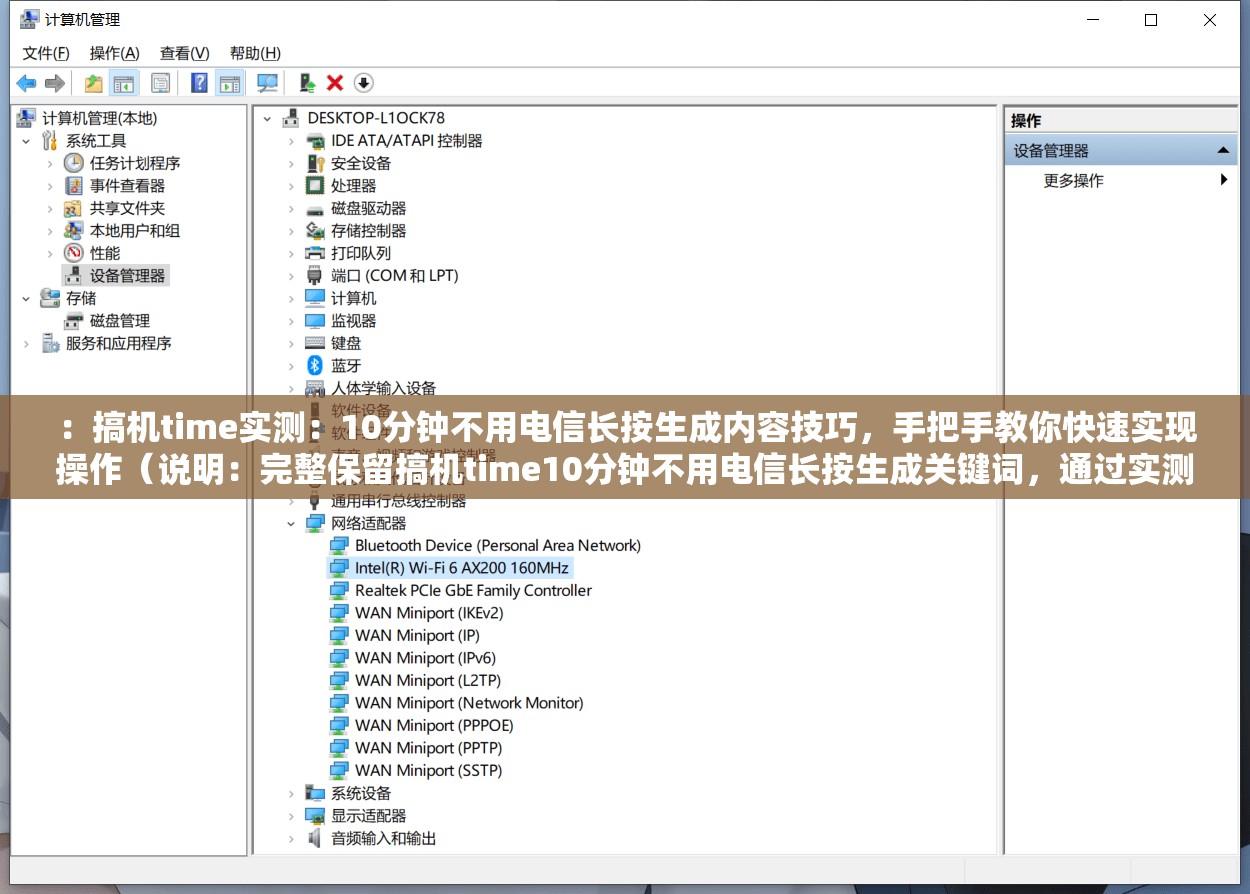
Task: Select Intel(R) Wi-Fi 6 AX200 160MHz adapter
Action: coord(461,568)
